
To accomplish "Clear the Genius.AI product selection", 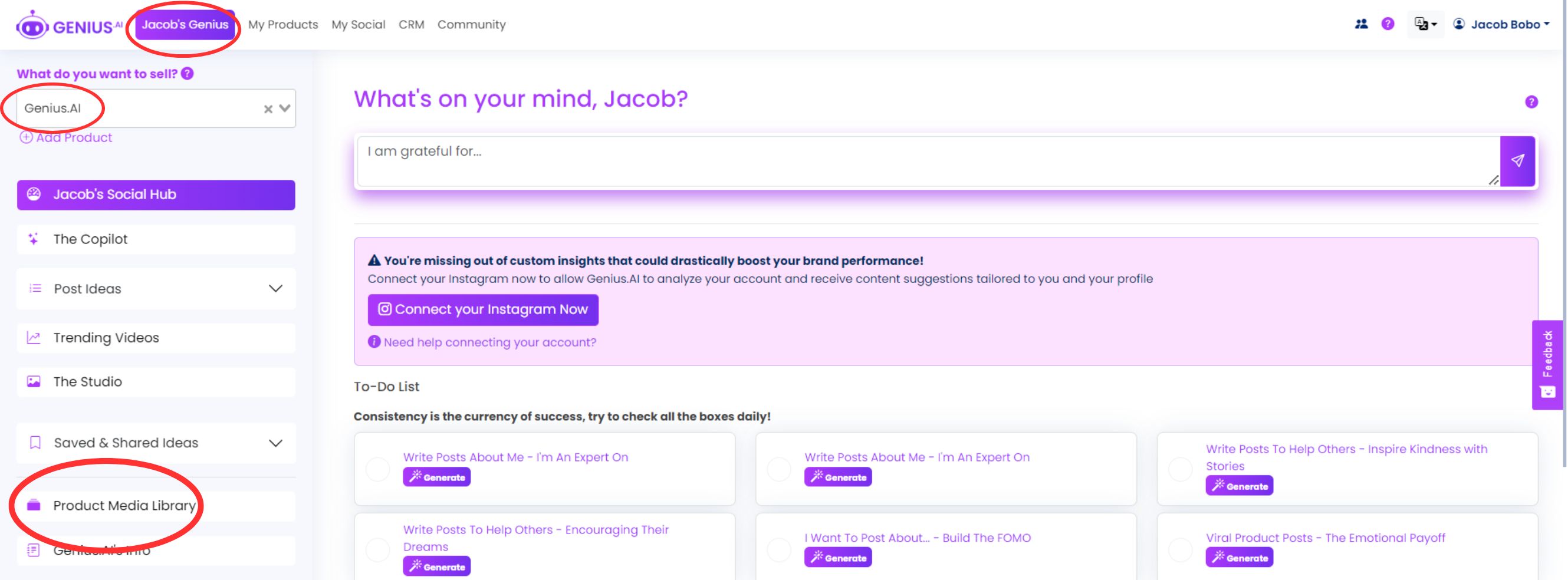I will [268, 109].
